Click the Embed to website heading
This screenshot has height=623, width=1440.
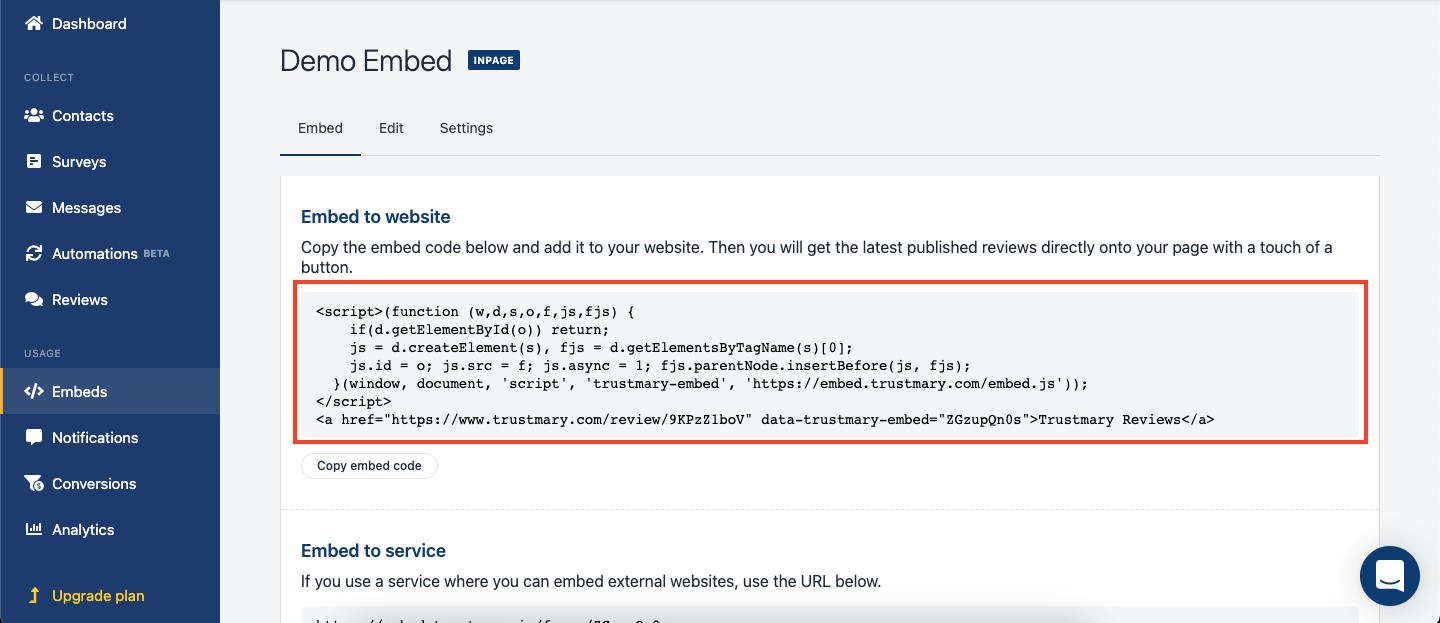[376, 216]
